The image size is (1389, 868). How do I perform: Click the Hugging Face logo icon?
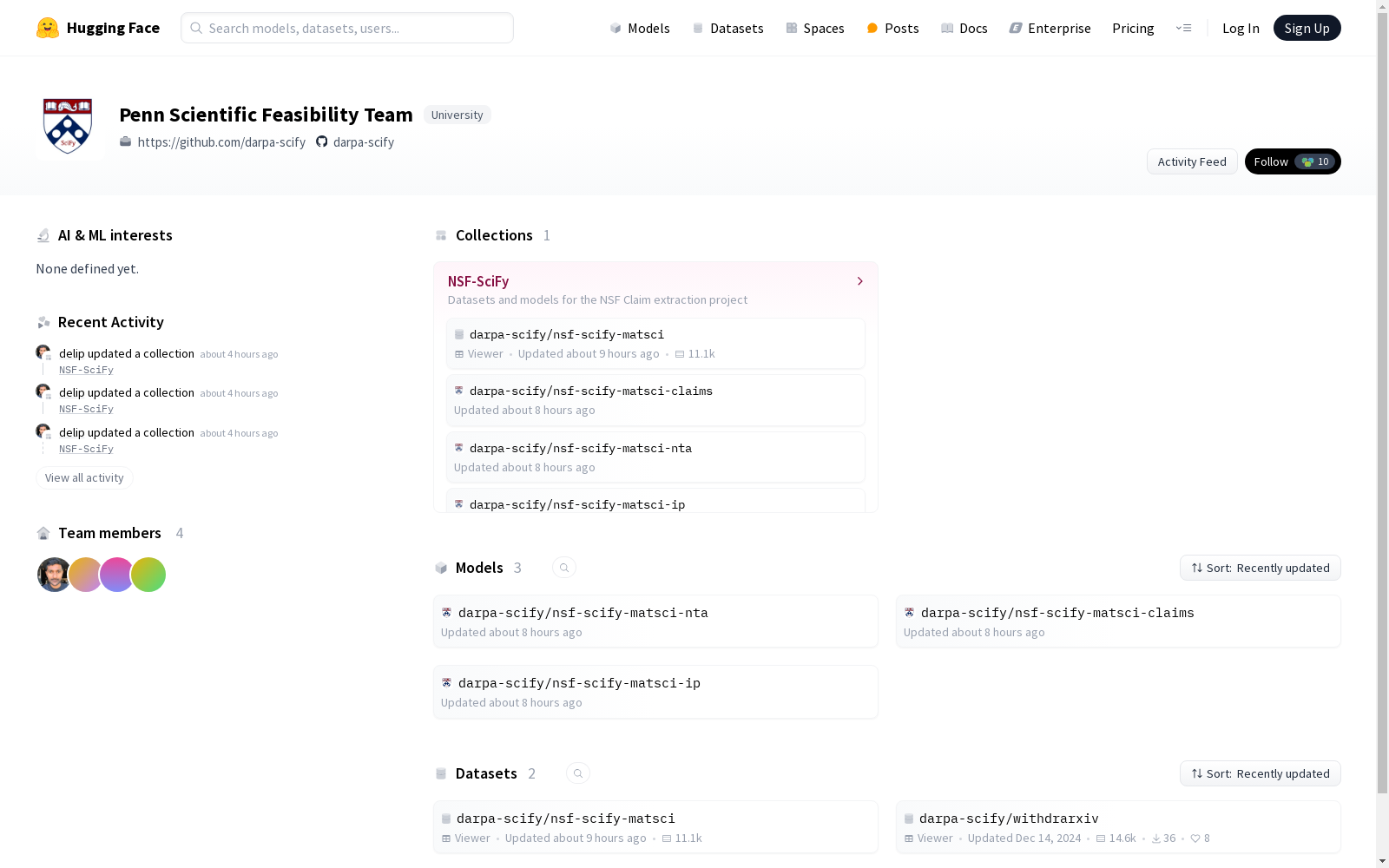click(48, 28)
